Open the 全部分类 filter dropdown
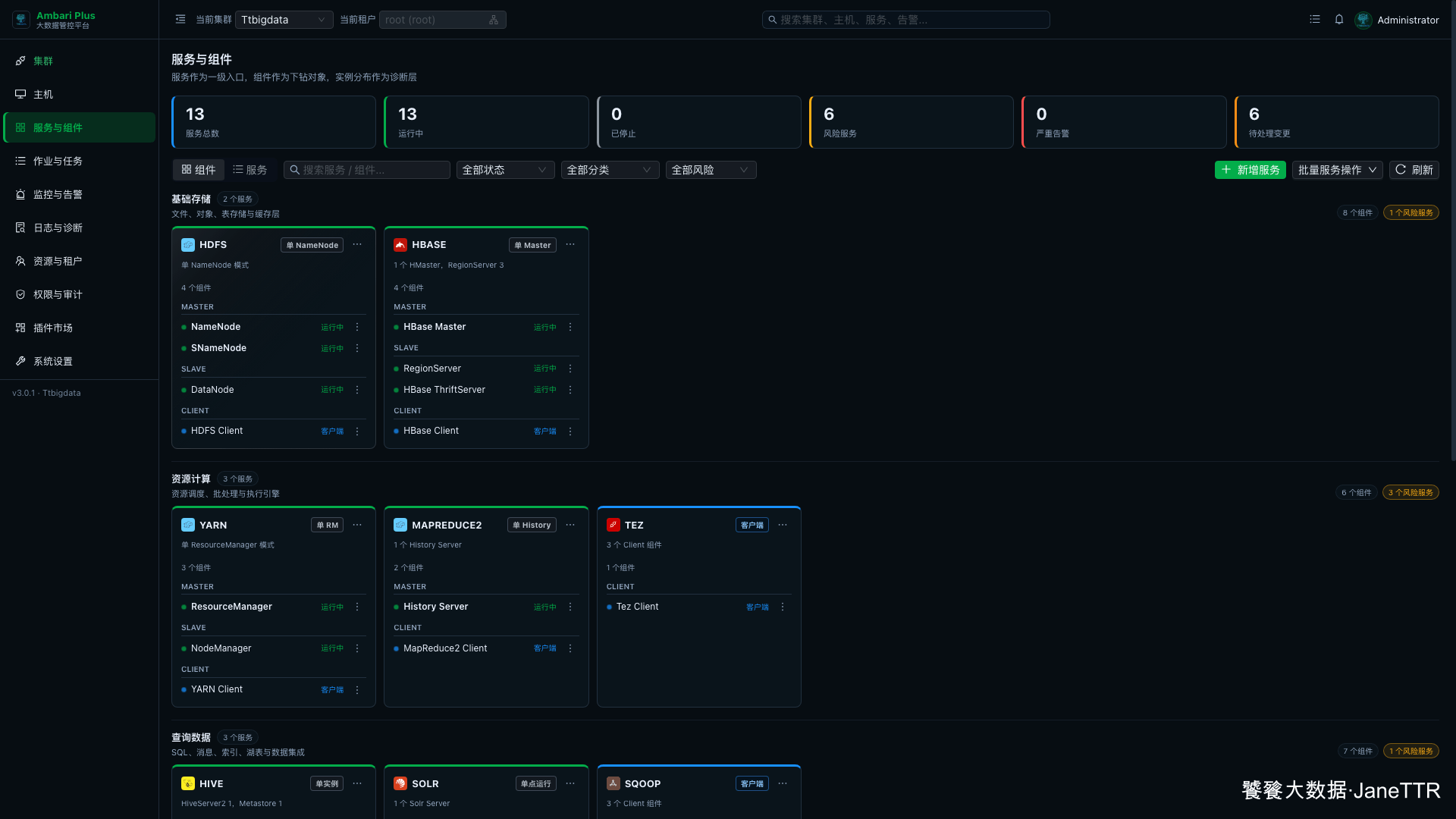1456x819 pixels. 609,170
